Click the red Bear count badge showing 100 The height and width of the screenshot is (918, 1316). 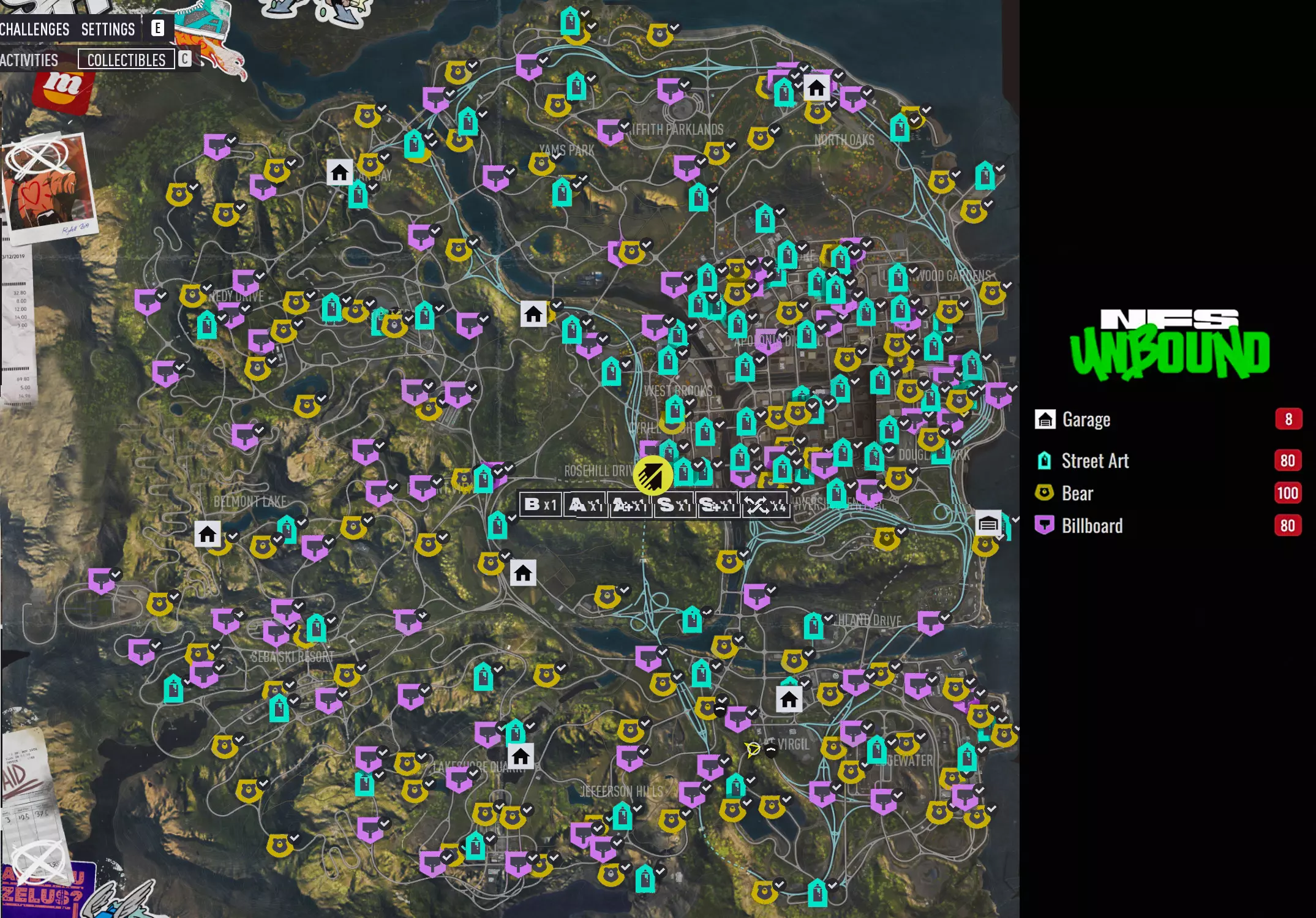pyautogui.click(x=1287, y=493)
